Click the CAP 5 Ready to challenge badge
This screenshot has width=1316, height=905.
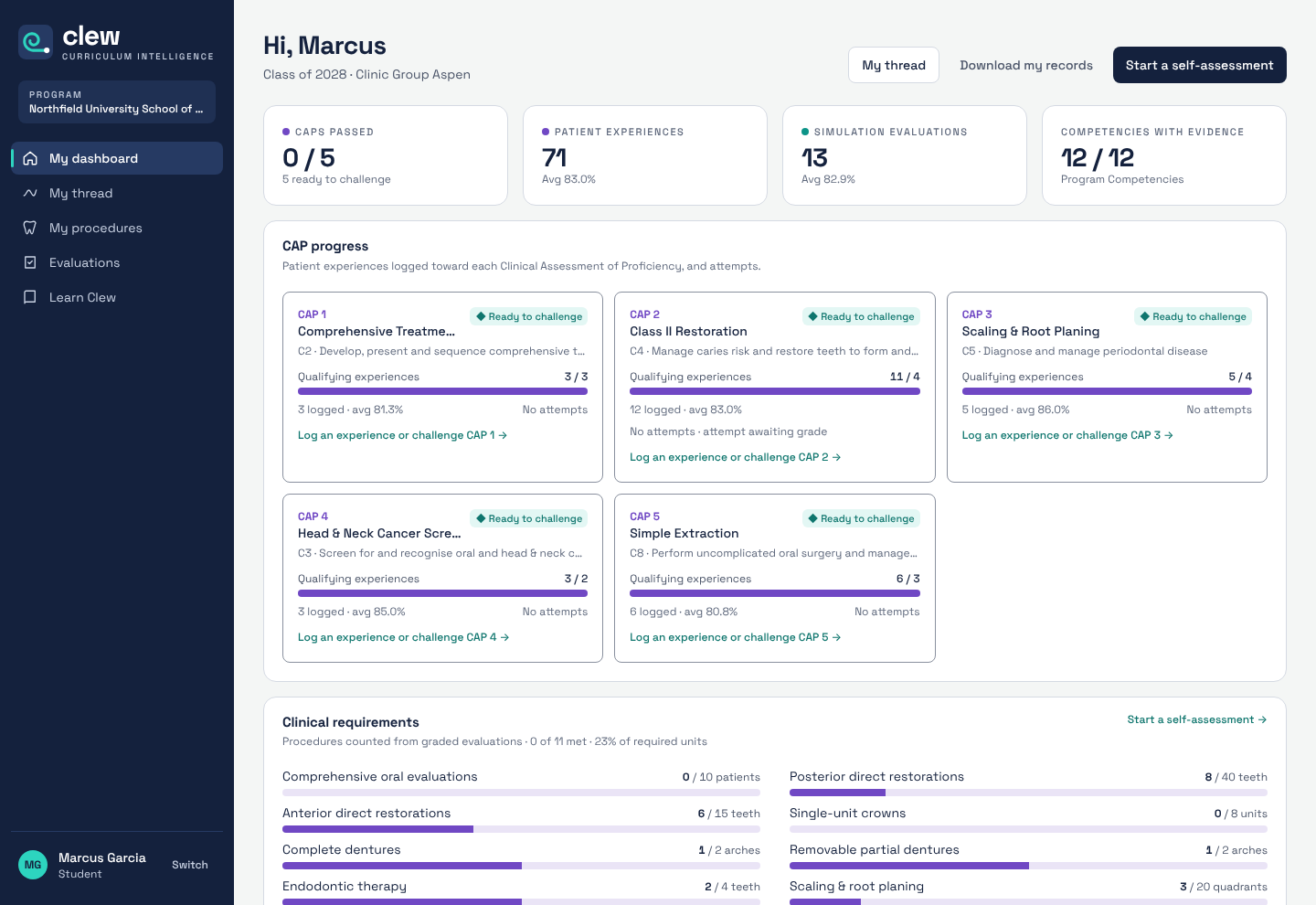tap(861, 518)
